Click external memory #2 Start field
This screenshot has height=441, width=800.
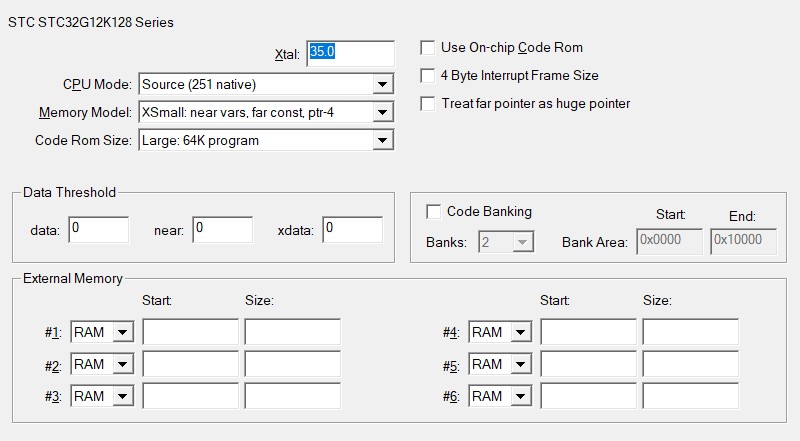click(190, 364)
